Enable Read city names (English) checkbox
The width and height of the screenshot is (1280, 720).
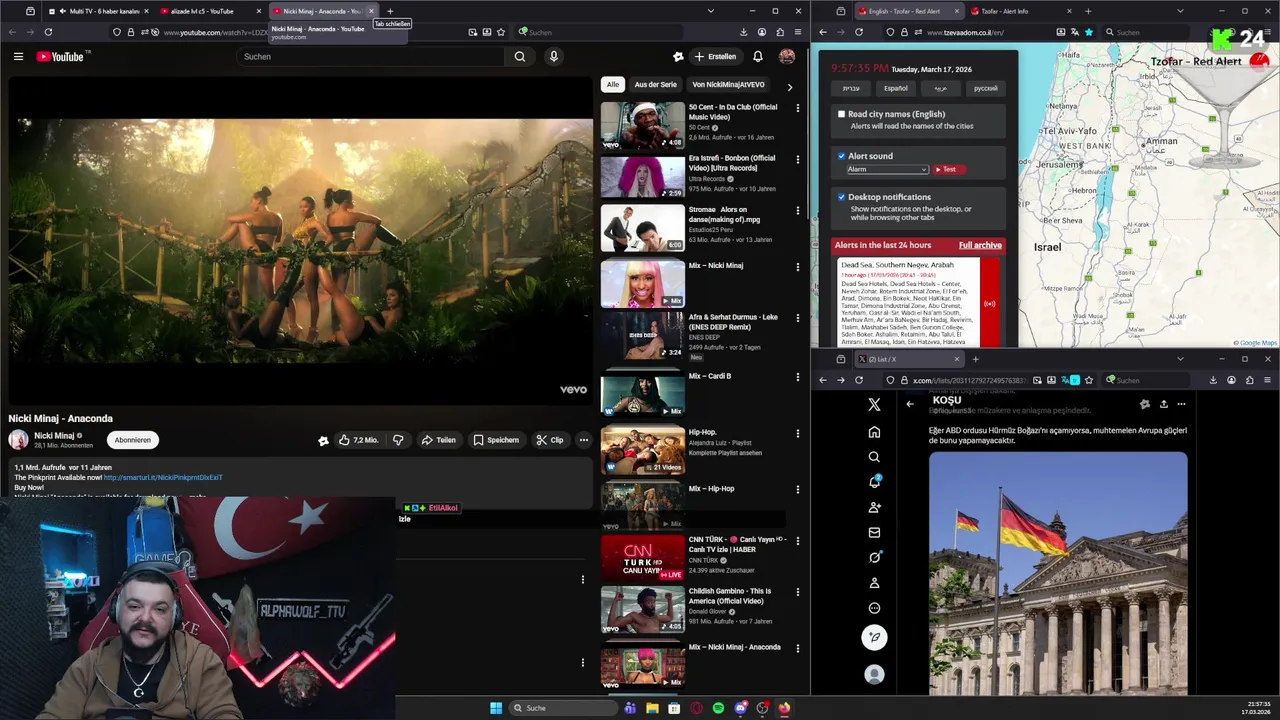pos(841,114)
